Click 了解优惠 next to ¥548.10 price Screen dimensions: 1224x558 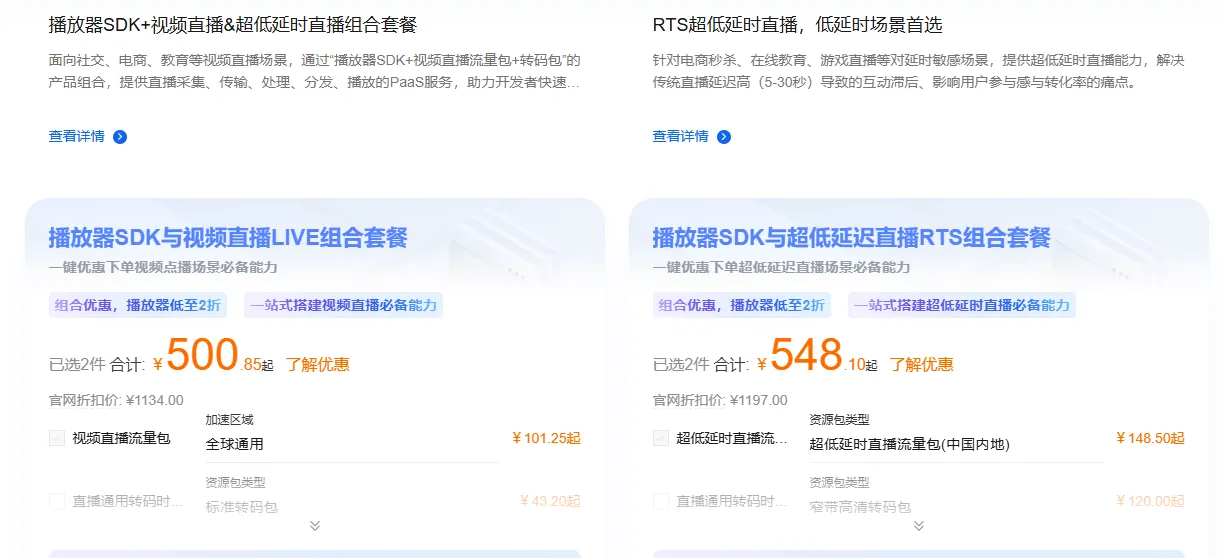[x=922, y=365]
